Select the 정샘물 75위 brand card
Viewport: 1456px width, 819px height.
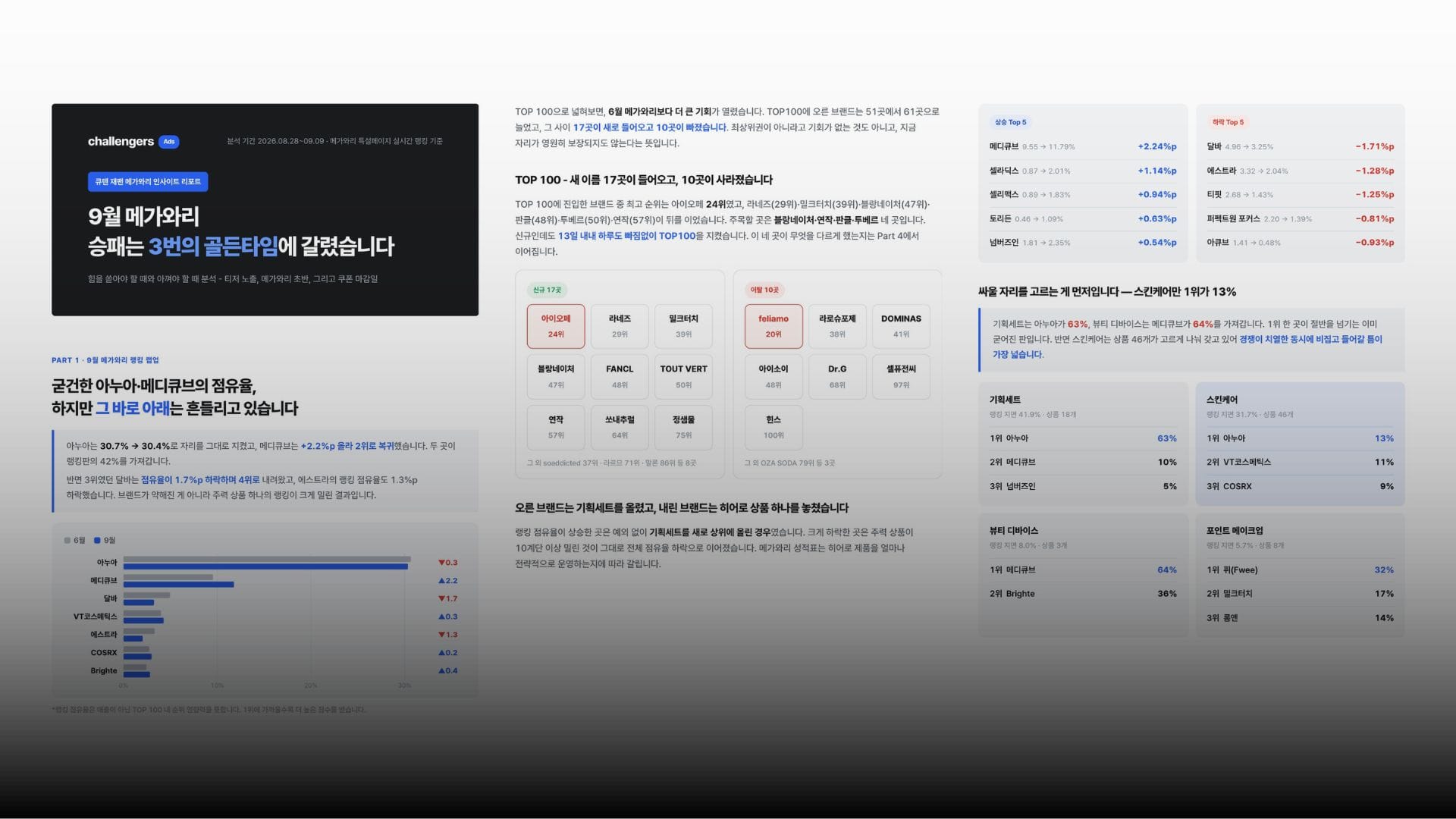pyautogui.click(x=683, y=427)
